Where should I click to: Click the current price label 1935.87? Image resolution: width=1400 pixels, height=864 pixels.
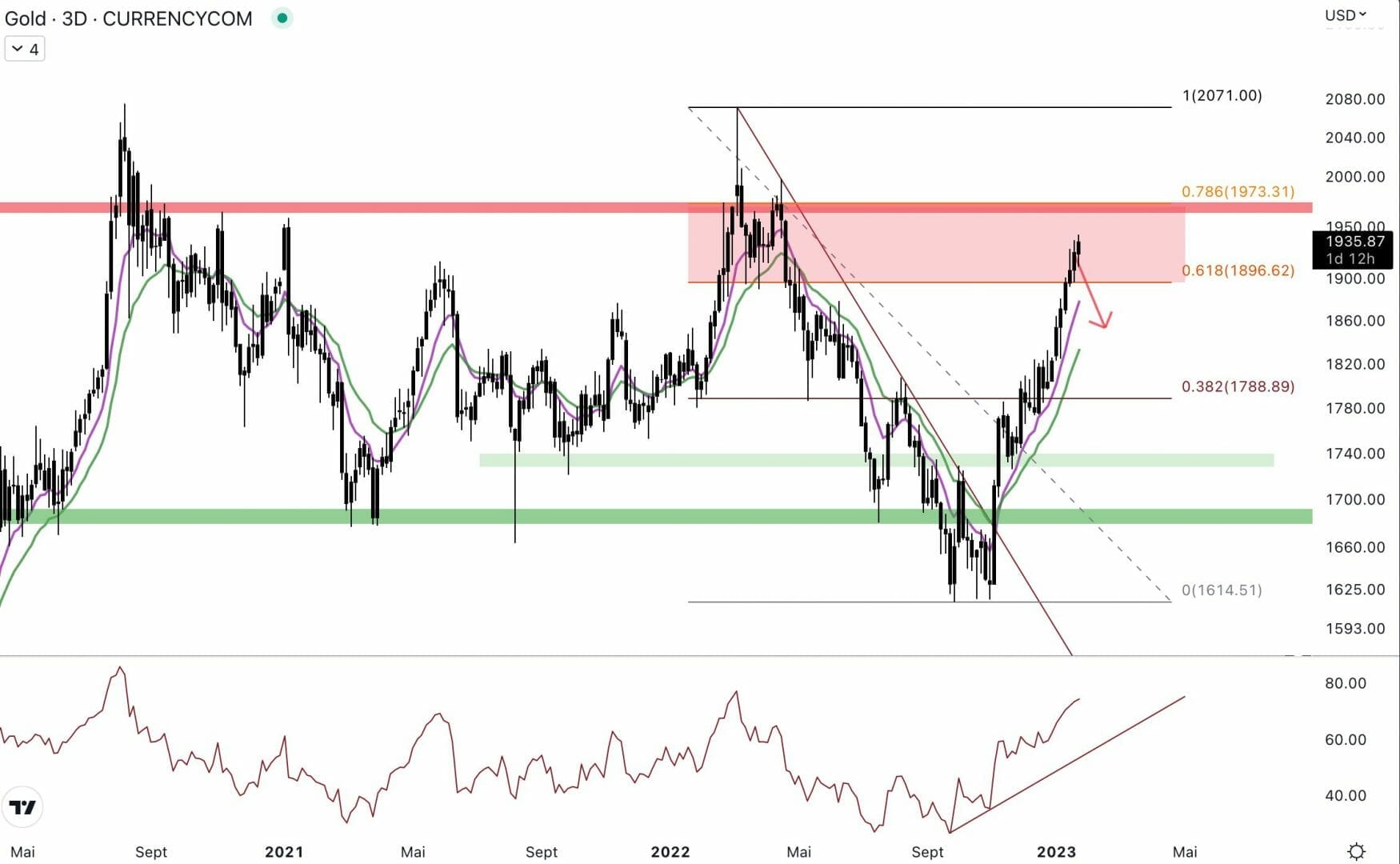1354,242
